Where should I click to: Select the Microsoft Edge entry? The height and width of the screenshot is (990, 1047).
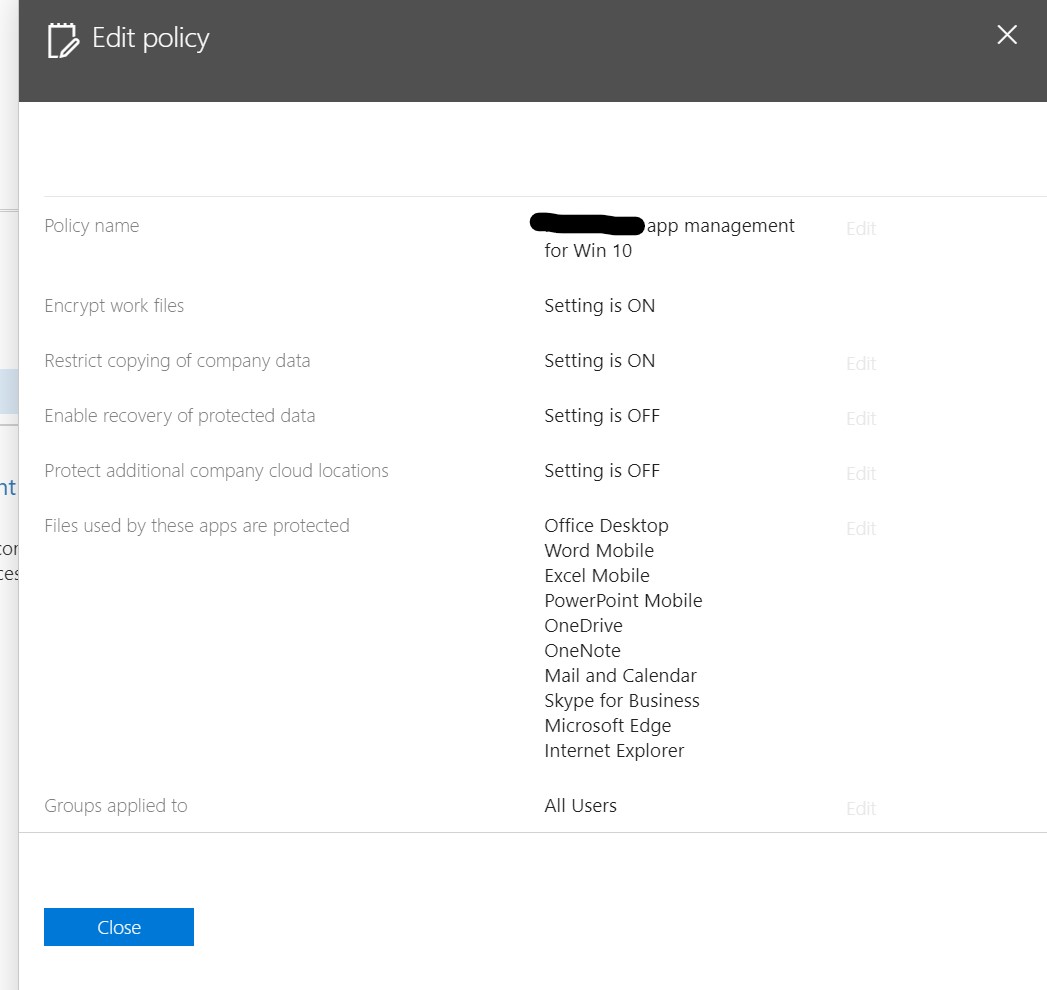pyautogui.click(x=608, y=726)
